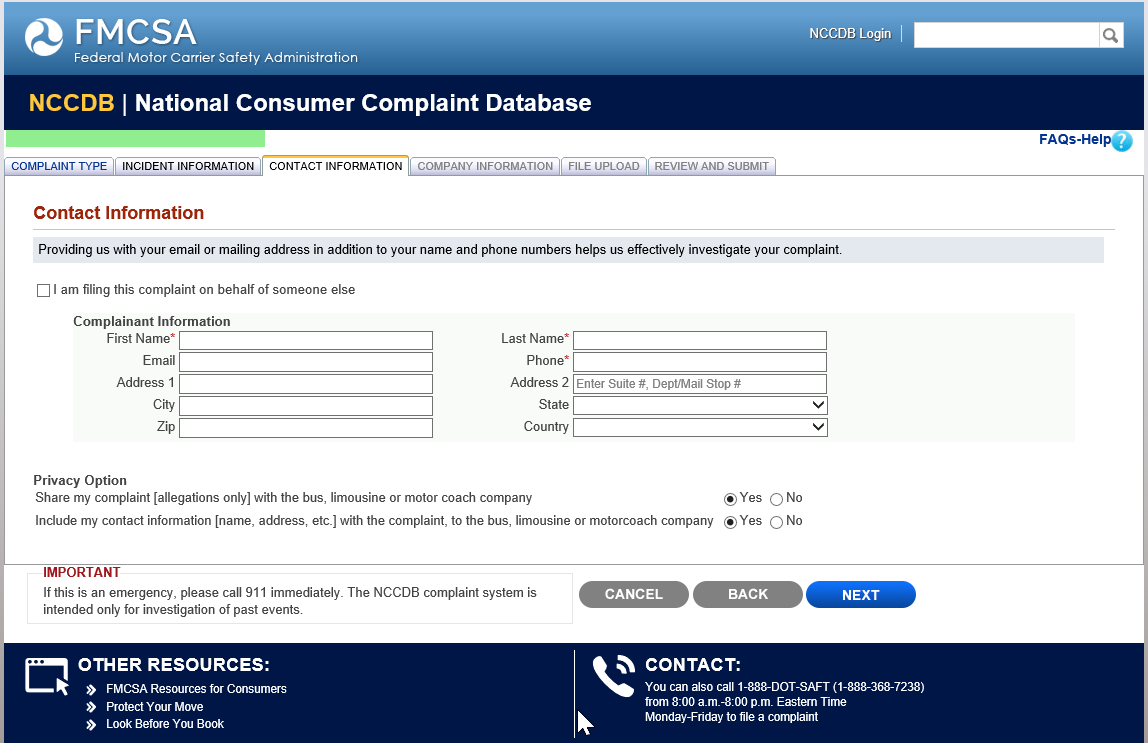Focus the Phone field
The width and height of the screenshot is (1148, 743).
[x=700, y=362]
